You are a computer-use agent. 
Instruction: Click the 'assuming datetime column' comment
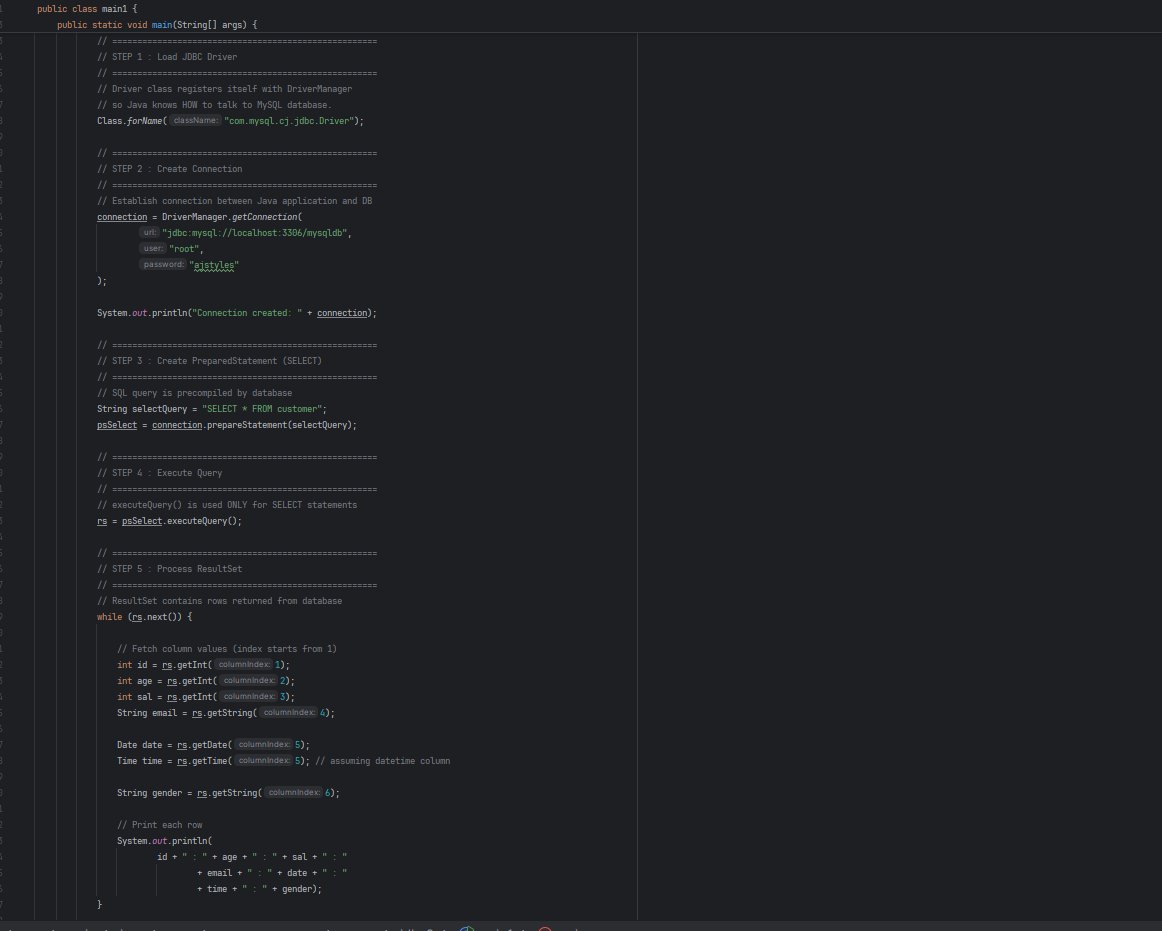[382, 761]
